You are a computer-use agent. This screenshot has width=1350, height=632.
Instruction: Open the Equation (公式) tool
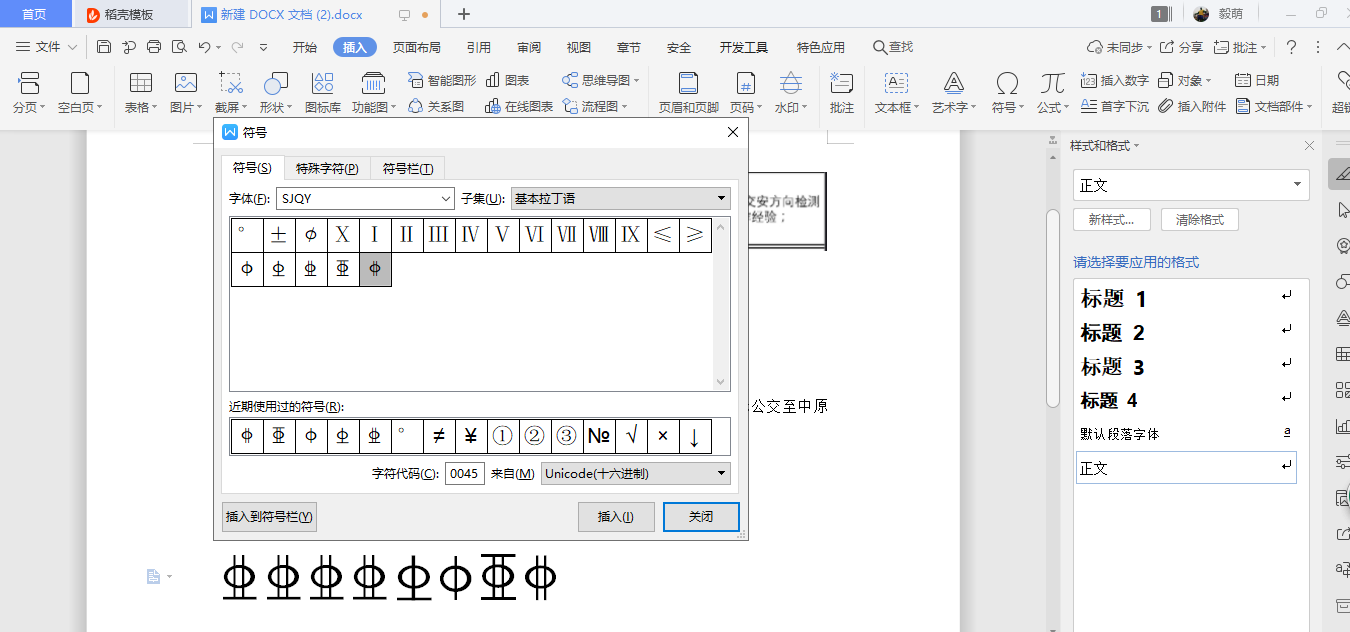coord(1052,92)
